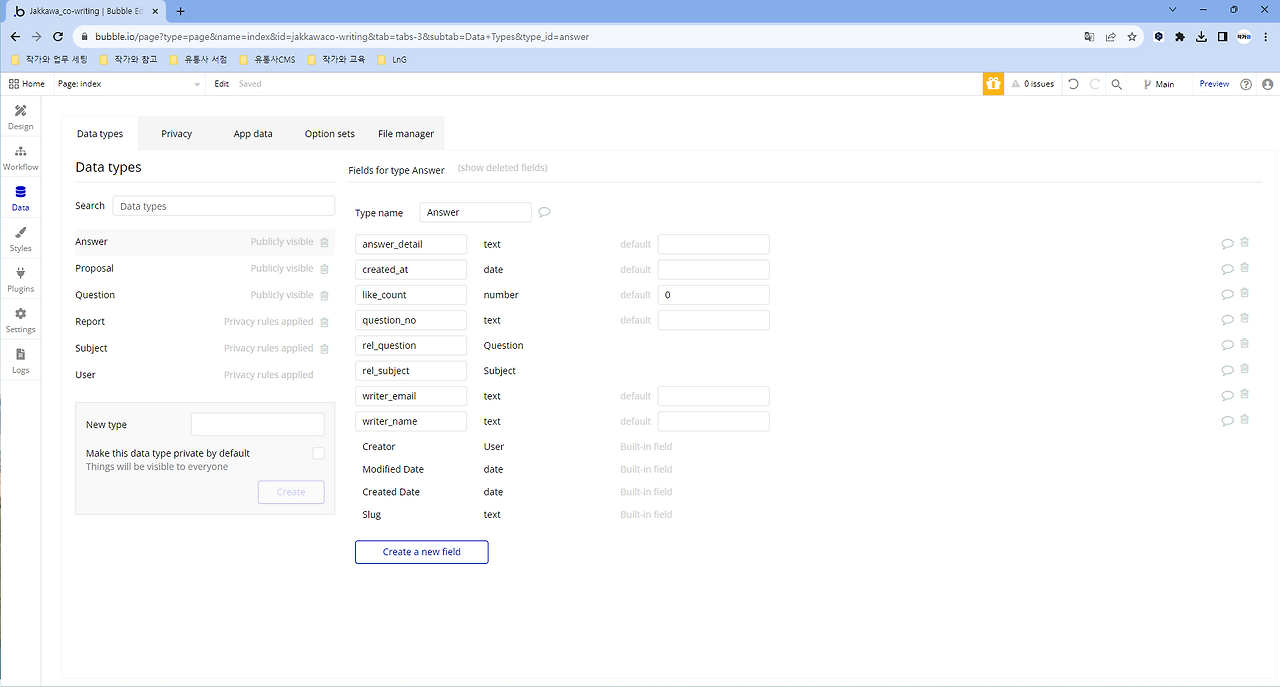Open the Plugins section in the sidebar
Image resolution: width=1280 pixels, height=687 pixels.
tap(20, 278)
